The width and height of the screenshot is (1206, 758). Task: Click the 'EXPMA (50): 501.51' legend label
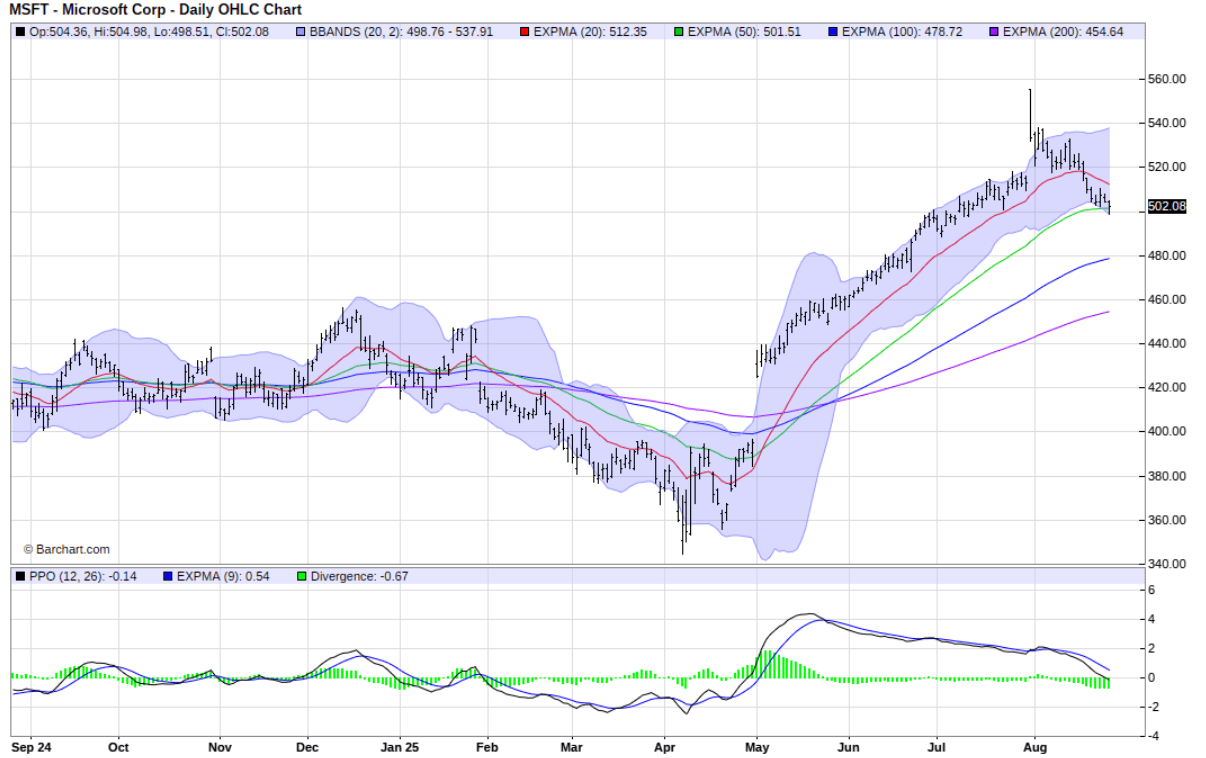pyautogui.click(x=746, y=32)
